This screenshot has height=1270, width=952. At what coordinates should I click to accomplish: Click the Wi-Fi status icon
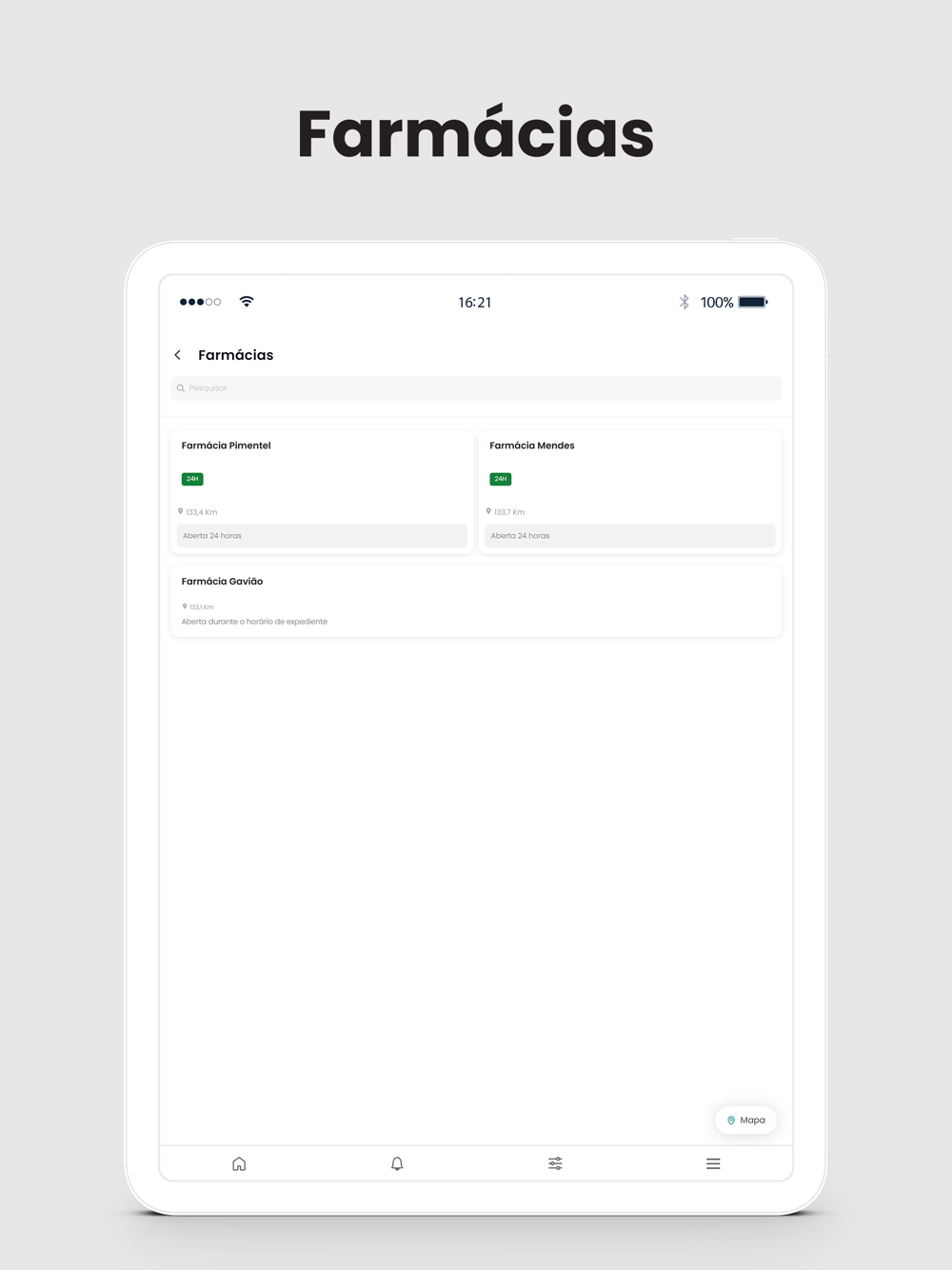(247, 302)
